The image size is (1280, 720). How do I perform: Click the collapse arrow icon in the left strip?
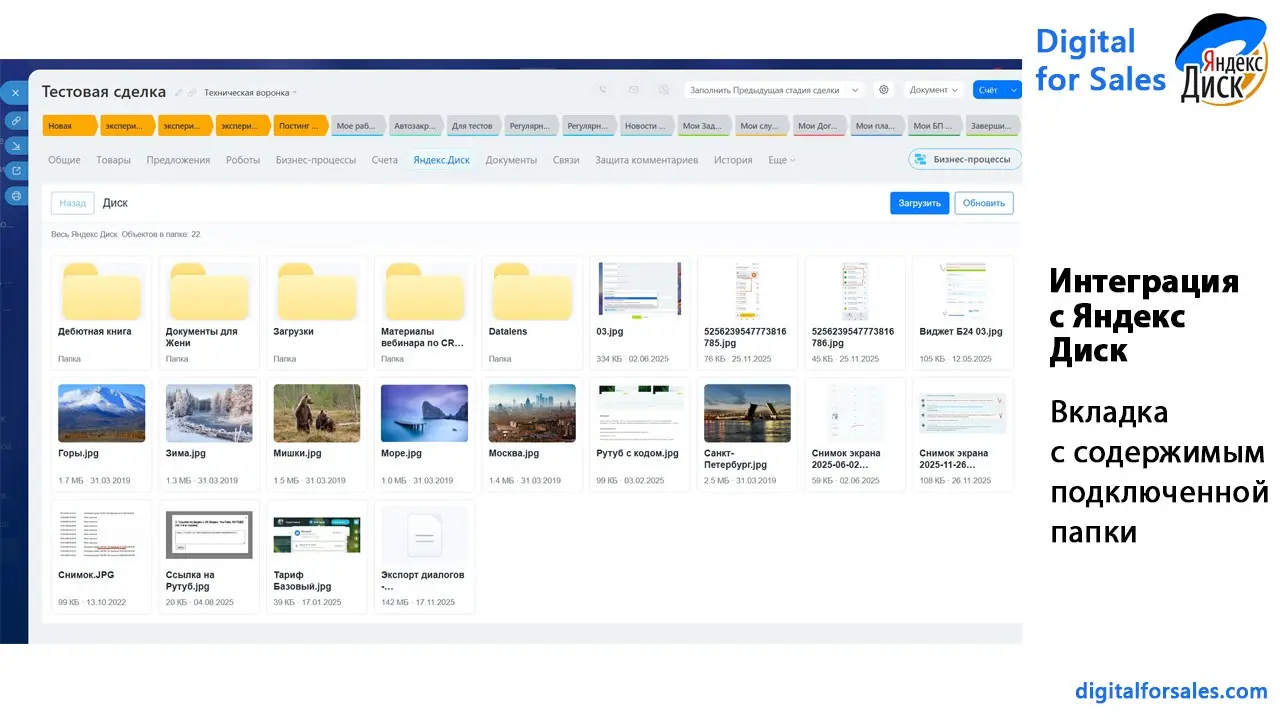(x=15, y=146)
